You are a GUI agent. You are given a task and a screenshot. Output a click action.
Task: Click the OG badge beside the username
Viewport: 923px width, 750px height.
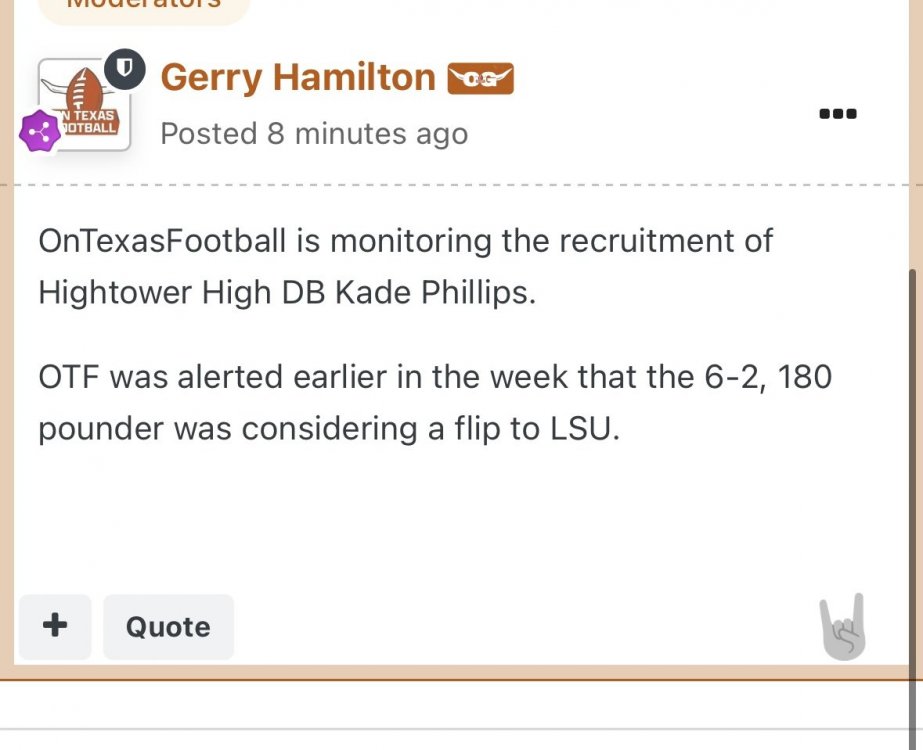point(480,78)
